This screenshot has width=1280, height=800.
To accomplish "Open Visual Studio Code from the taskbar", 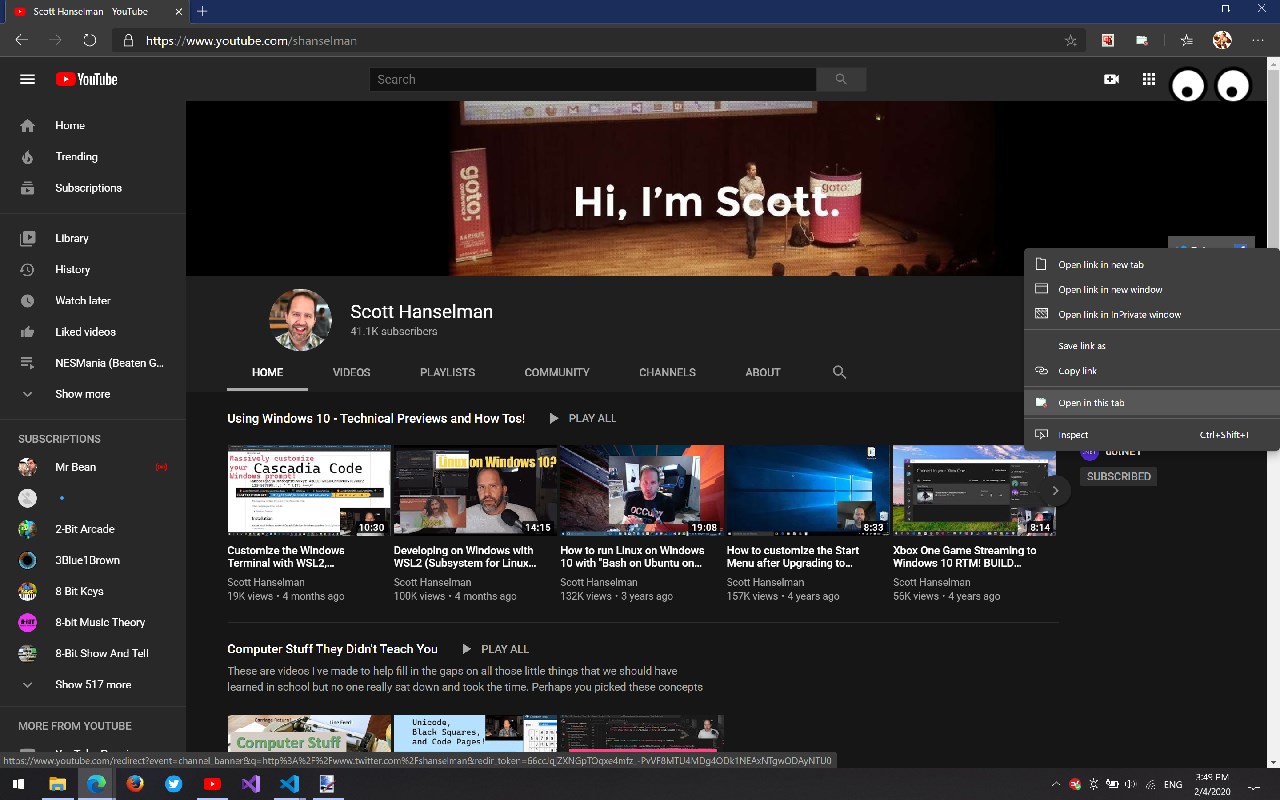I will (289, 784).
